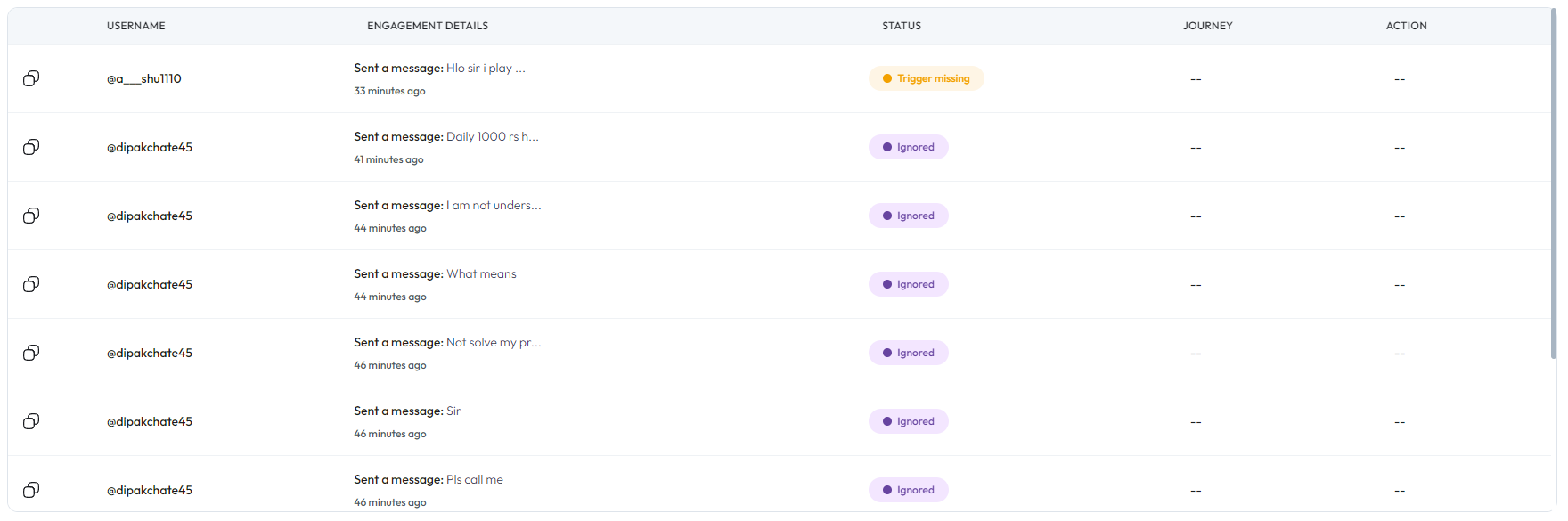This screenshot has height=521, width=1568.
Task: Click the ACTION column header
Action: coord(1406,26)
